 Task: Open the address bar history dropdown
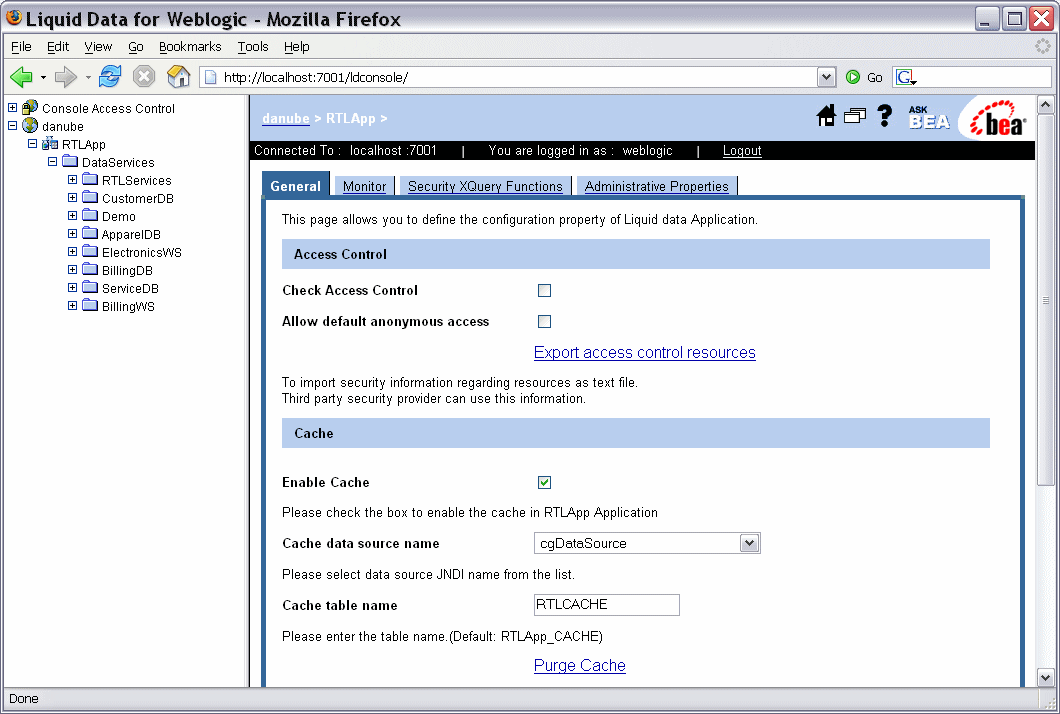(826, 77)
